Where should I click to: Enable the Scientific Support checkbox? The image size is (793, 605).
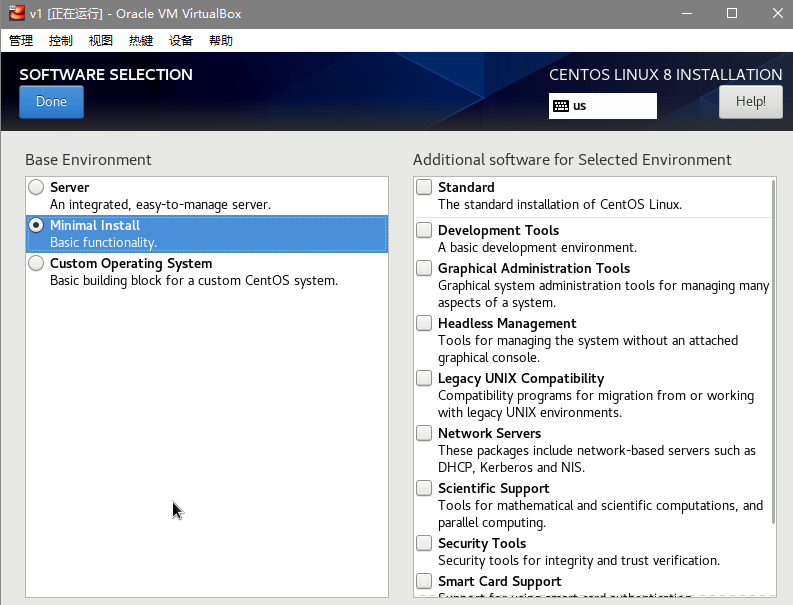[x=424, y=488]
